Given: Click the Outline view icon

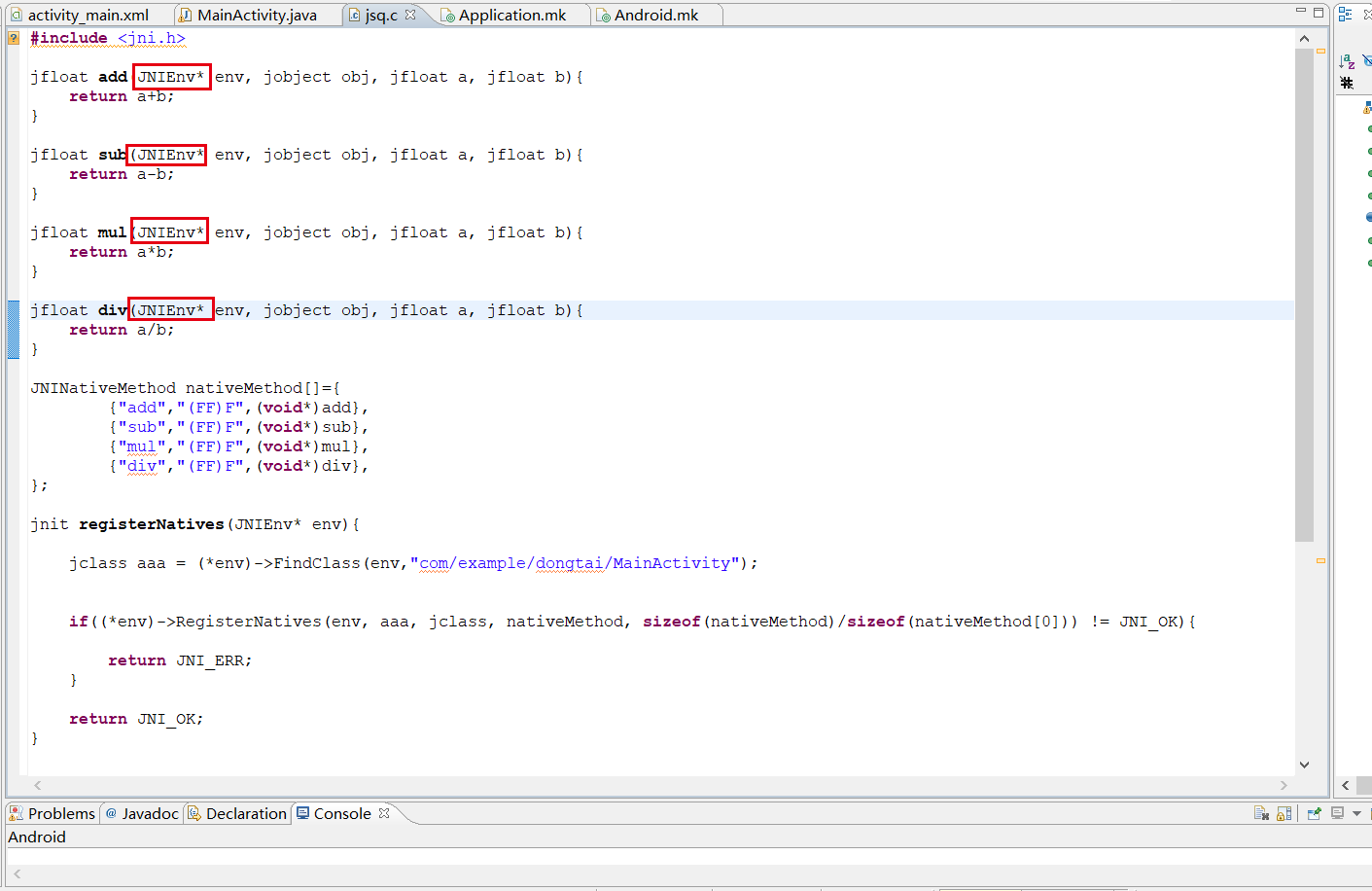Looking at the screenshot, I should (1345, 14).
